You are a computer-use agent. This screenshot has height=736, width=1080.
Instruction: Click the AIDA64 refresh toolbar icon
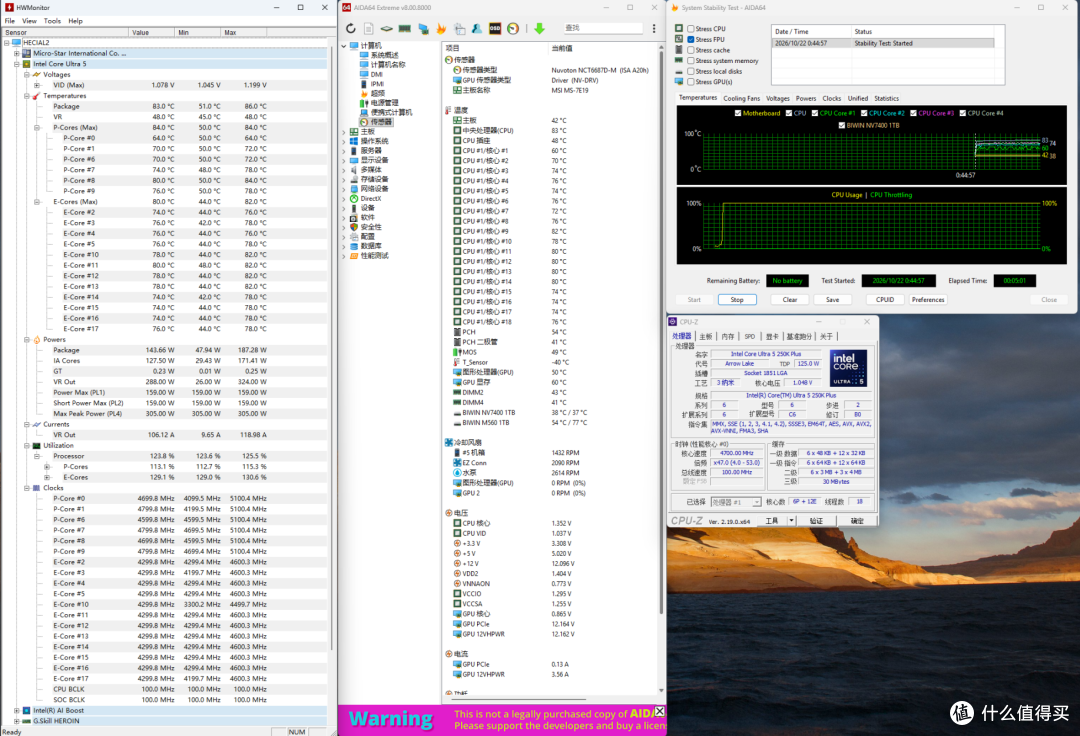(351, 28)
